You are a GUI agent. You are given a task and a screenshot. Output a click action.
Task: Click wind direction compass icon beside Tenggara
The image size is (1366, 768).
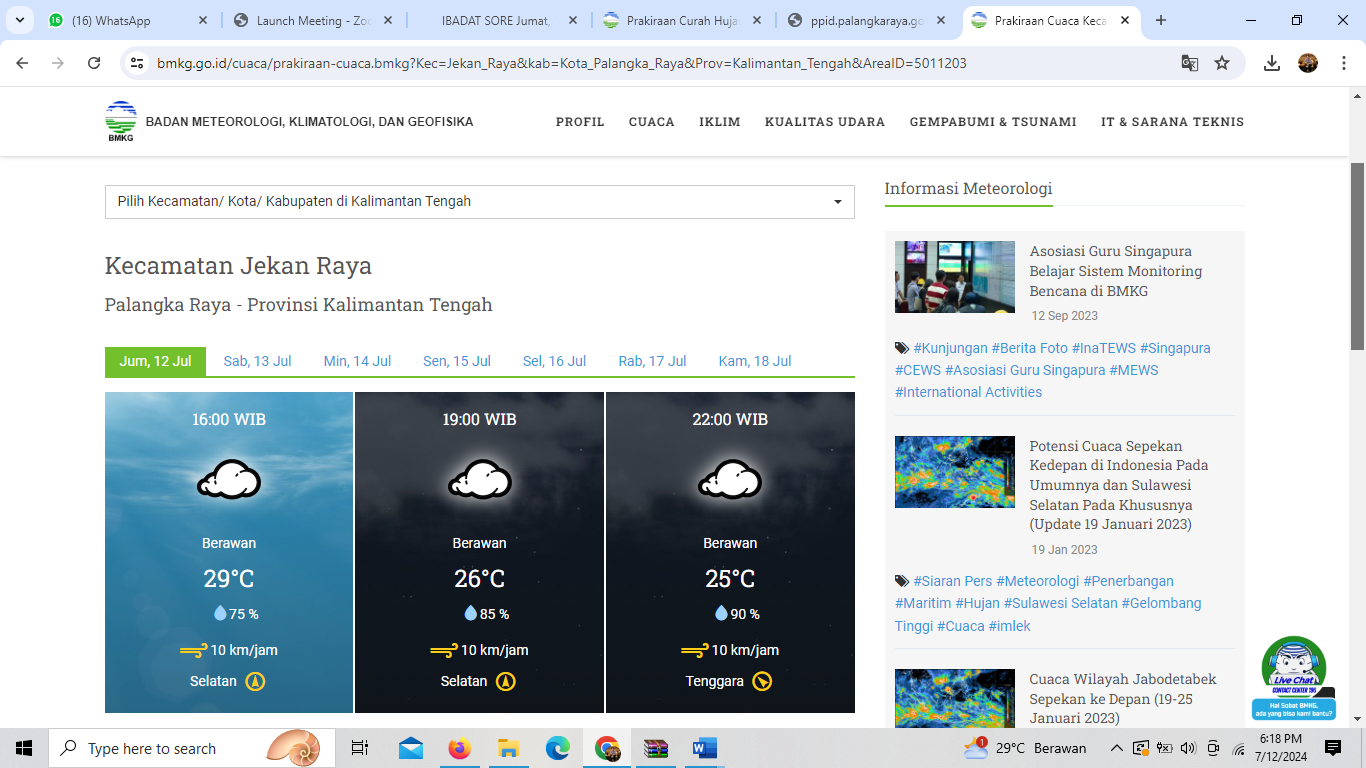[x=763, y=681]
